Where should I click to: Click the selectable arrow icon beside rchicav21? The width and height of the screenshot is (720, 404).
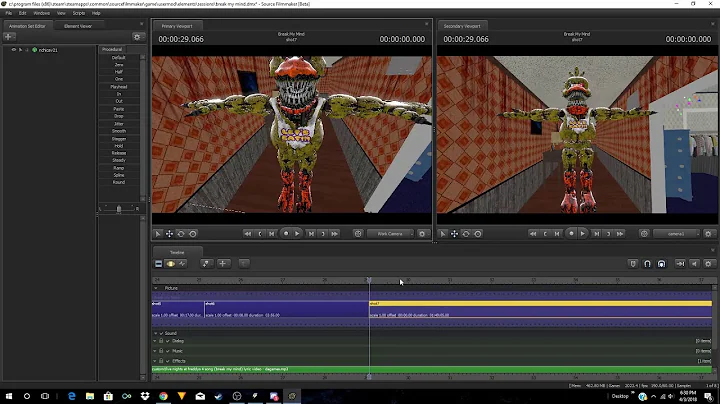pyautogui.click(x=20, y=50)
